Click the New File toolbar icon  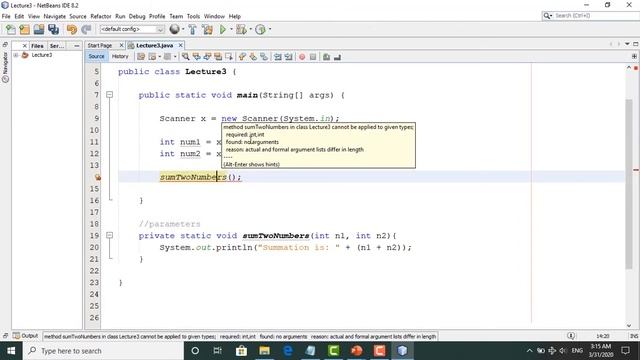[x=11, y=29]
